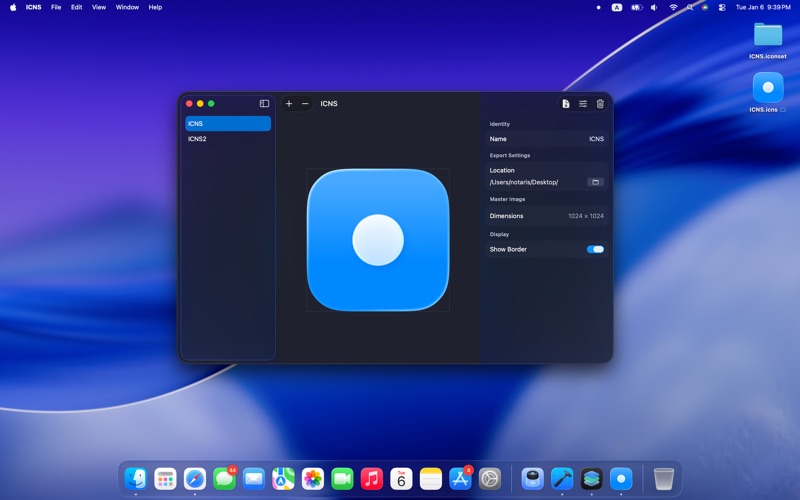
Task: Click the ICNS app icon in the dock
Action: click(621, 479)
